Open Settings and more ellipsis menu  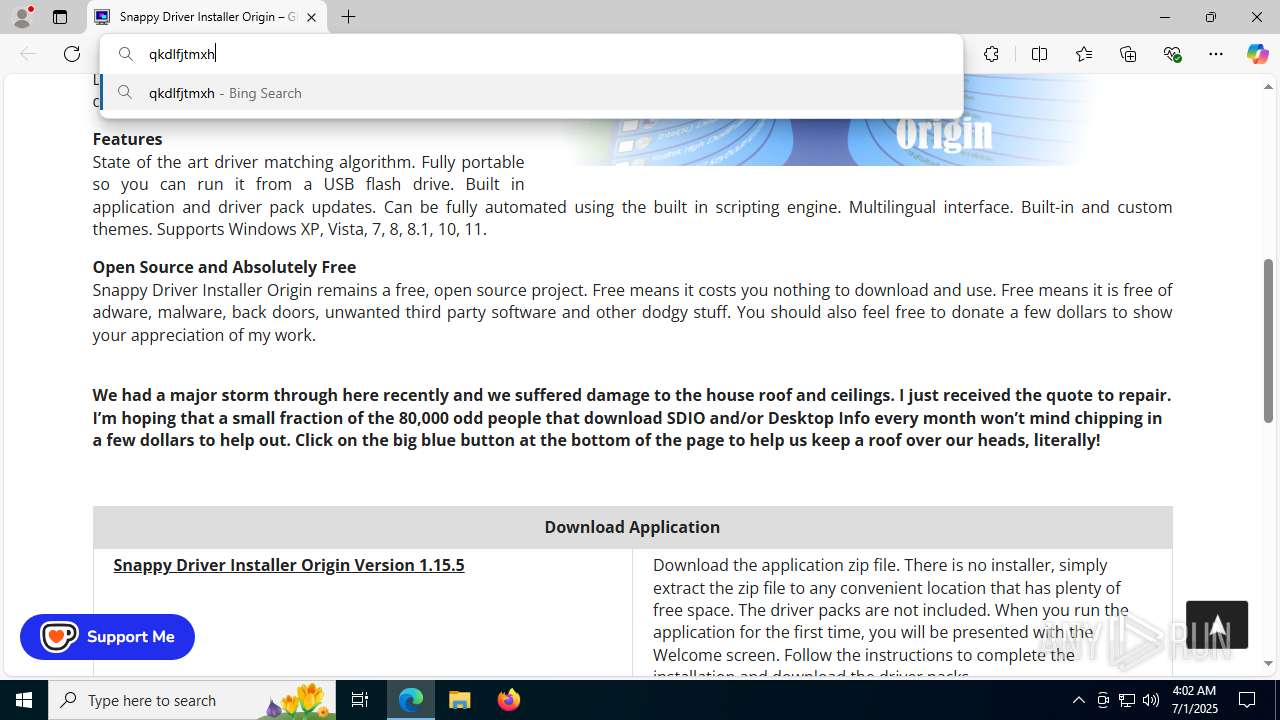click(1216, 54)
